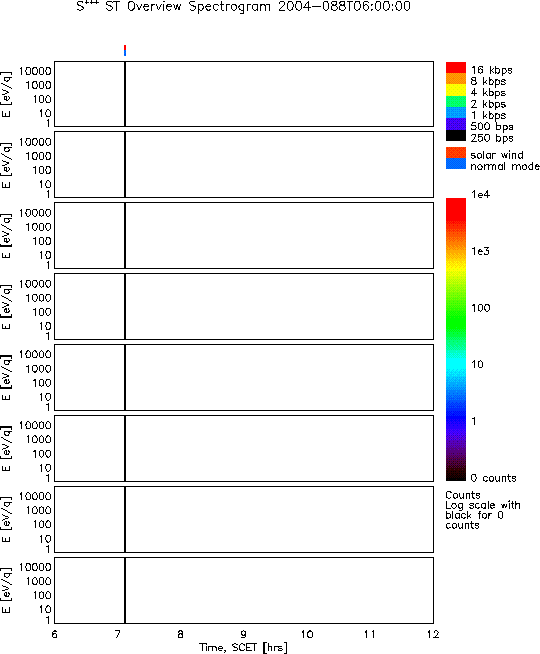Click the "Time, SCET [hrs]" axis label
The height and width of the screenshot is (654, 540).
pyautogui.click(x=243, y=647)
